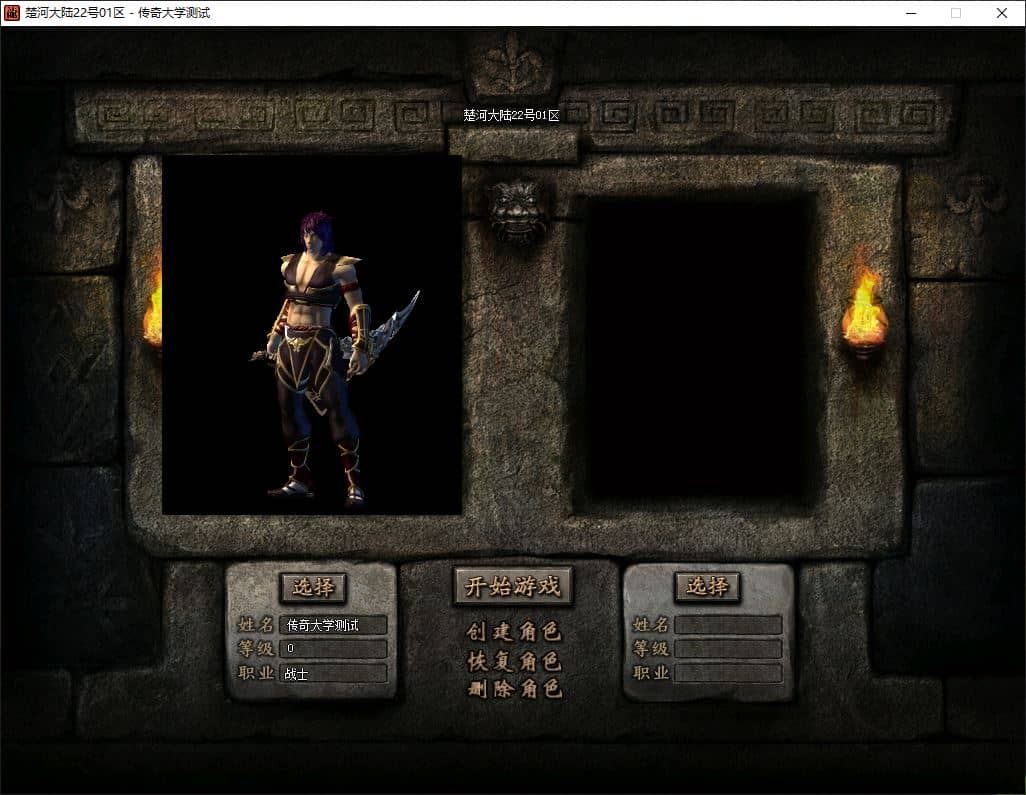Click the right 选择 button
The image size is (1026, 795).
[707, 586]
